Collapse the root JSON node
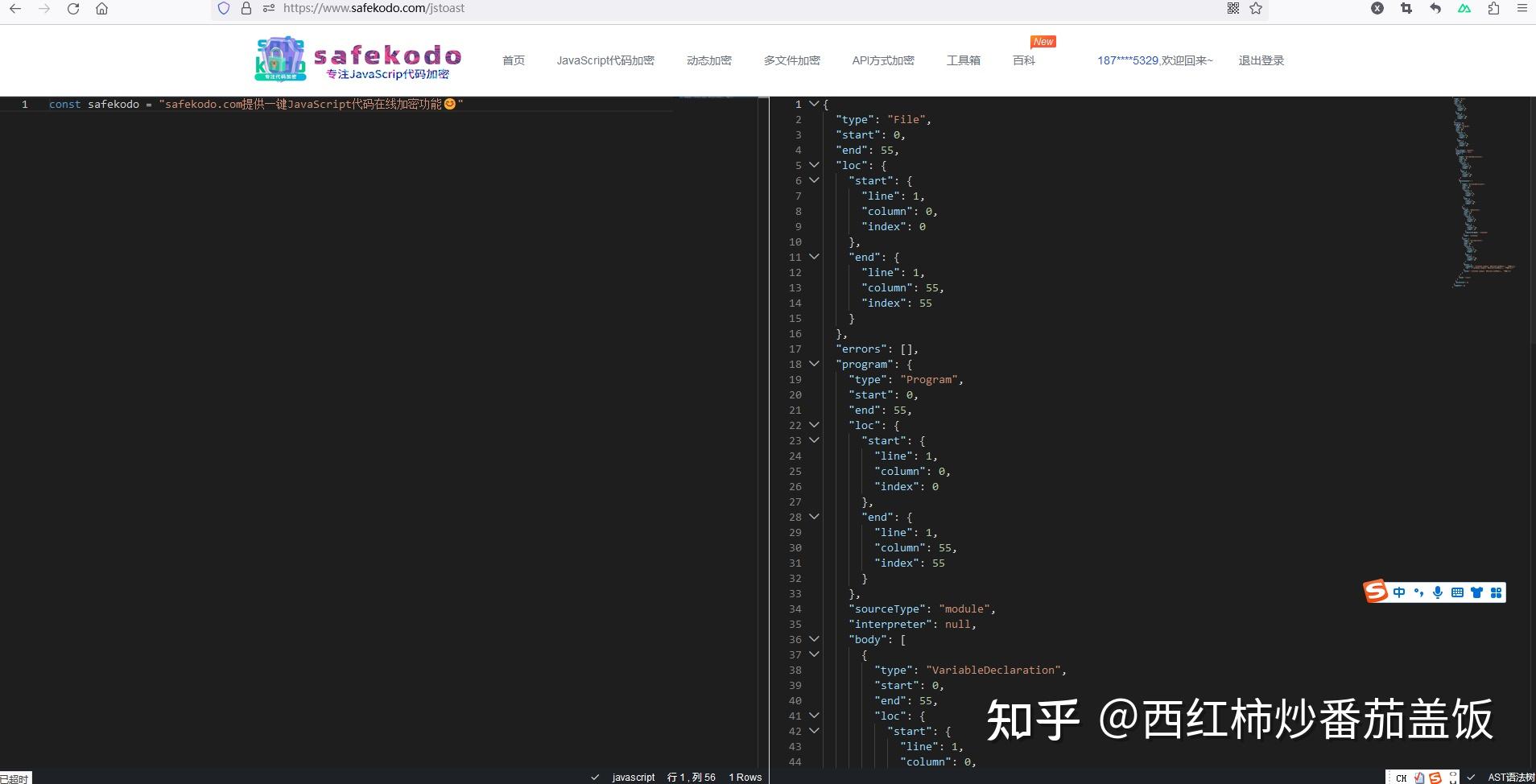 click(815, 104)
